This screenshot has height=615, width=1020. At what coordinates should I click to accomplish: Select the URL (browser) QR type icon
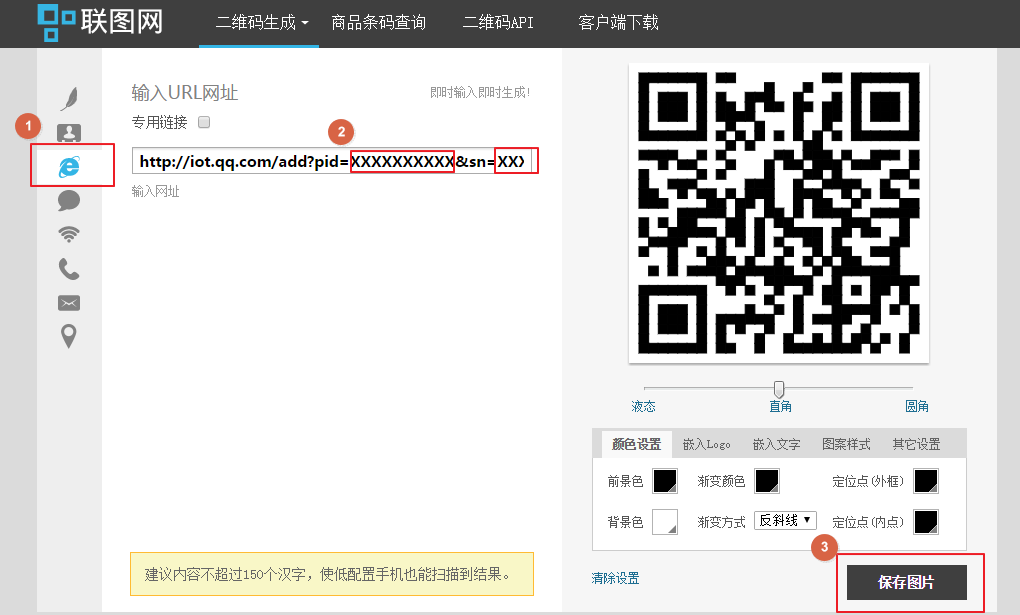click(69, 167)
